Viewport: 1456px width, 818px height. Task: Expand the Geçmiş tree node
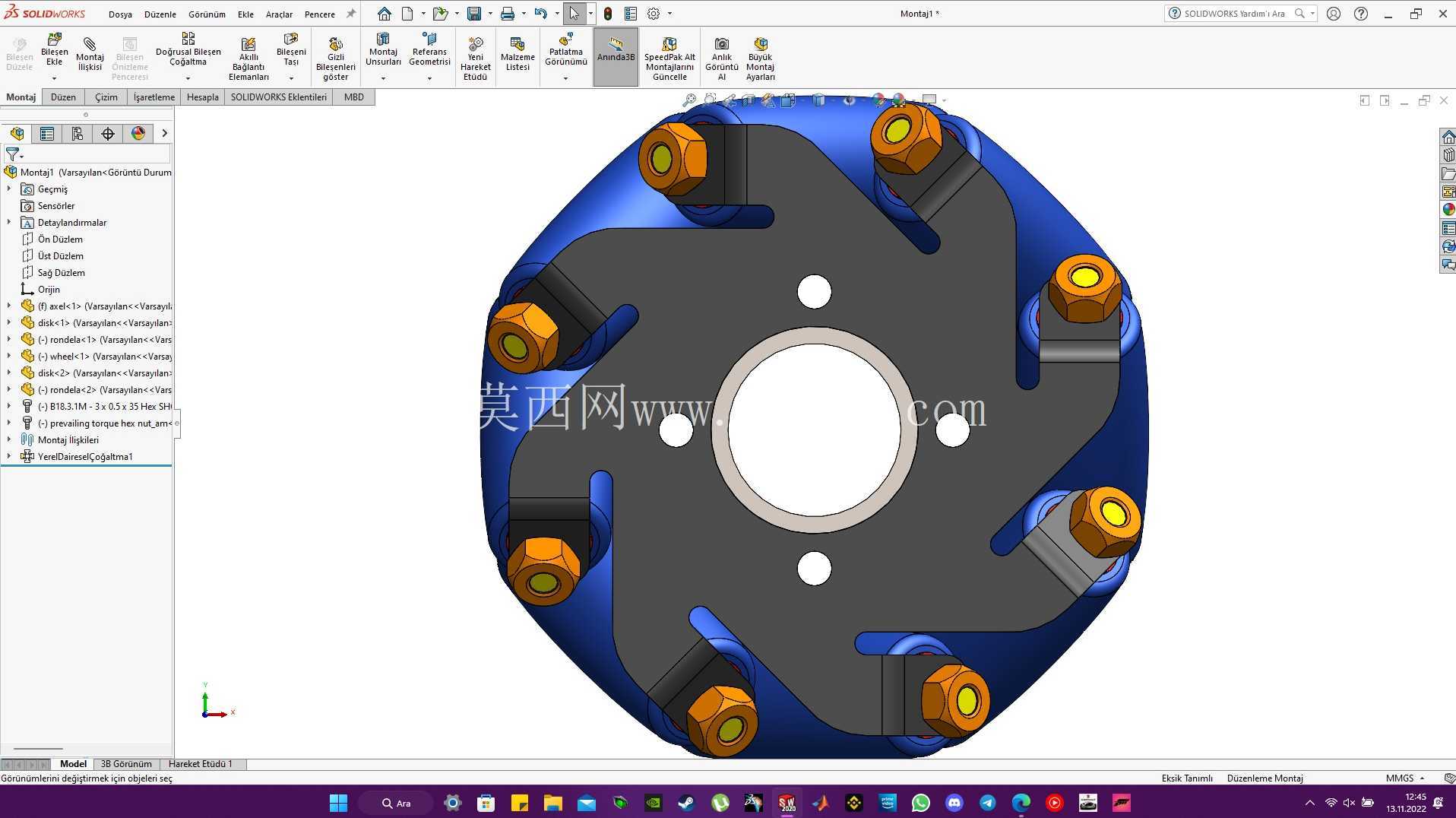click(x=9, y=189)
